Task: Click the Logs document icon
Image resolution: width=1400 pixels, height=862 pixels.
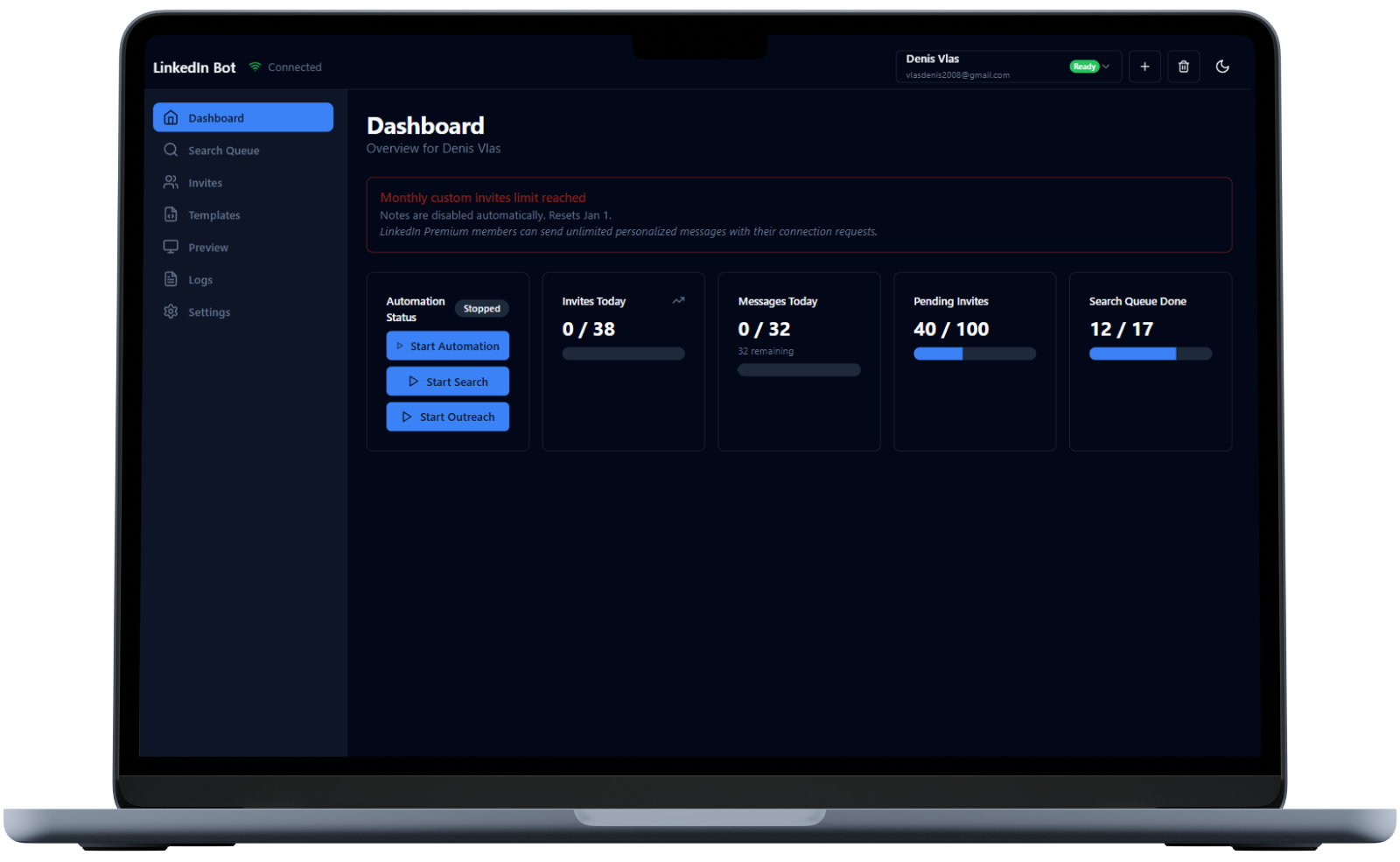Action: click(171, 279)
